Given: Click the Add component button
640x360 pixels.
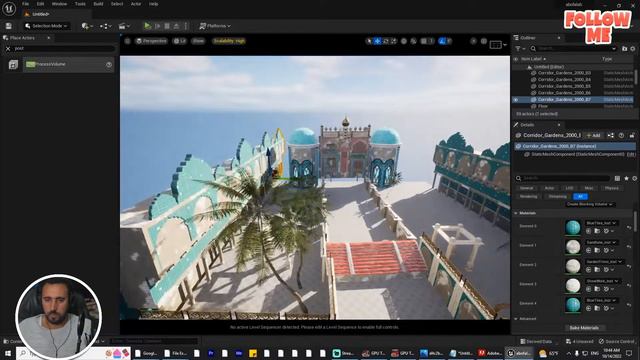Looking at the screenshot, I should (x=594, y=135).
